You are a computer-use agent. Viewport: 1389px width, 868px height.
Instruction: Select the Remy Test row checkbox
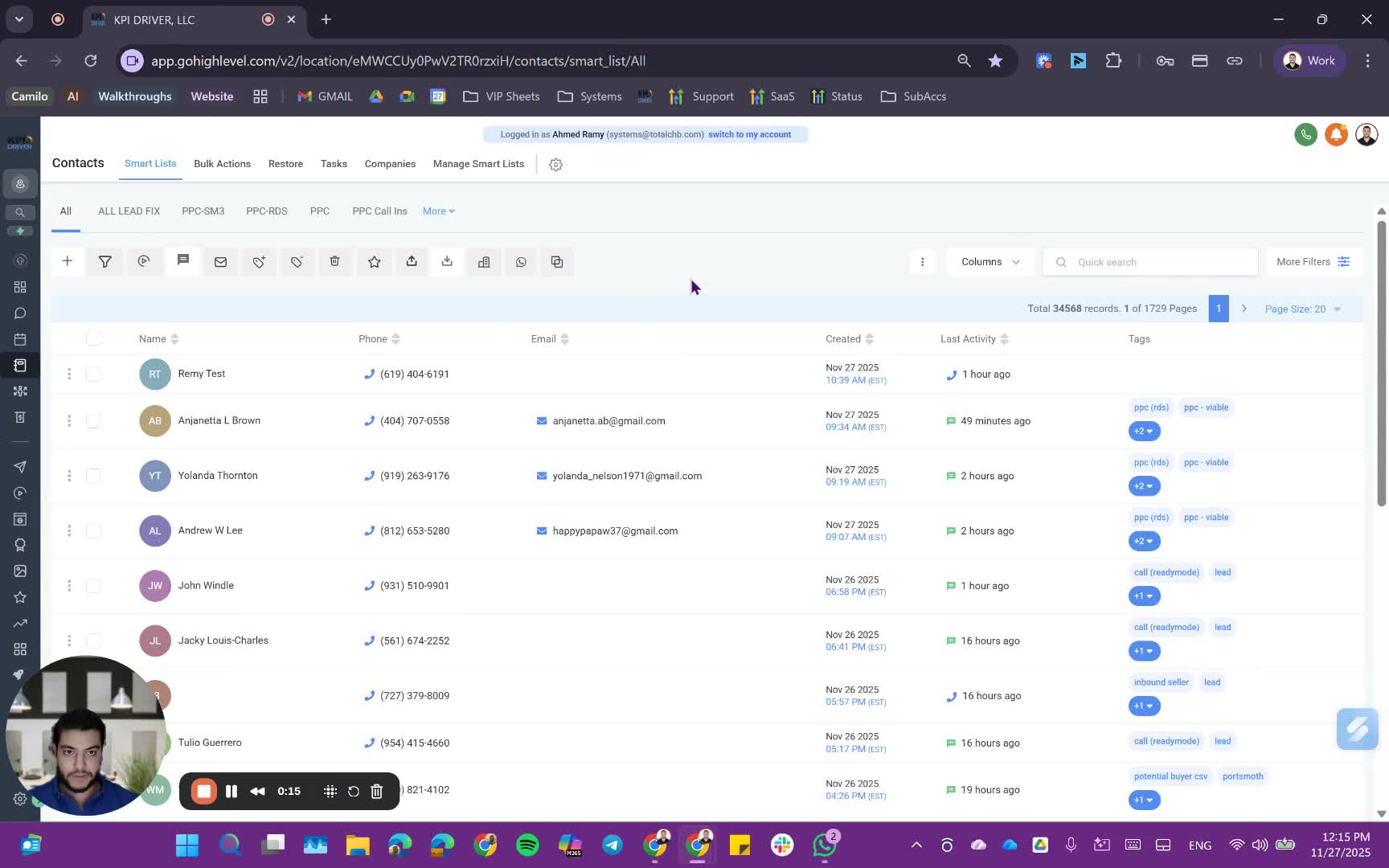click(x=94, y=374)
